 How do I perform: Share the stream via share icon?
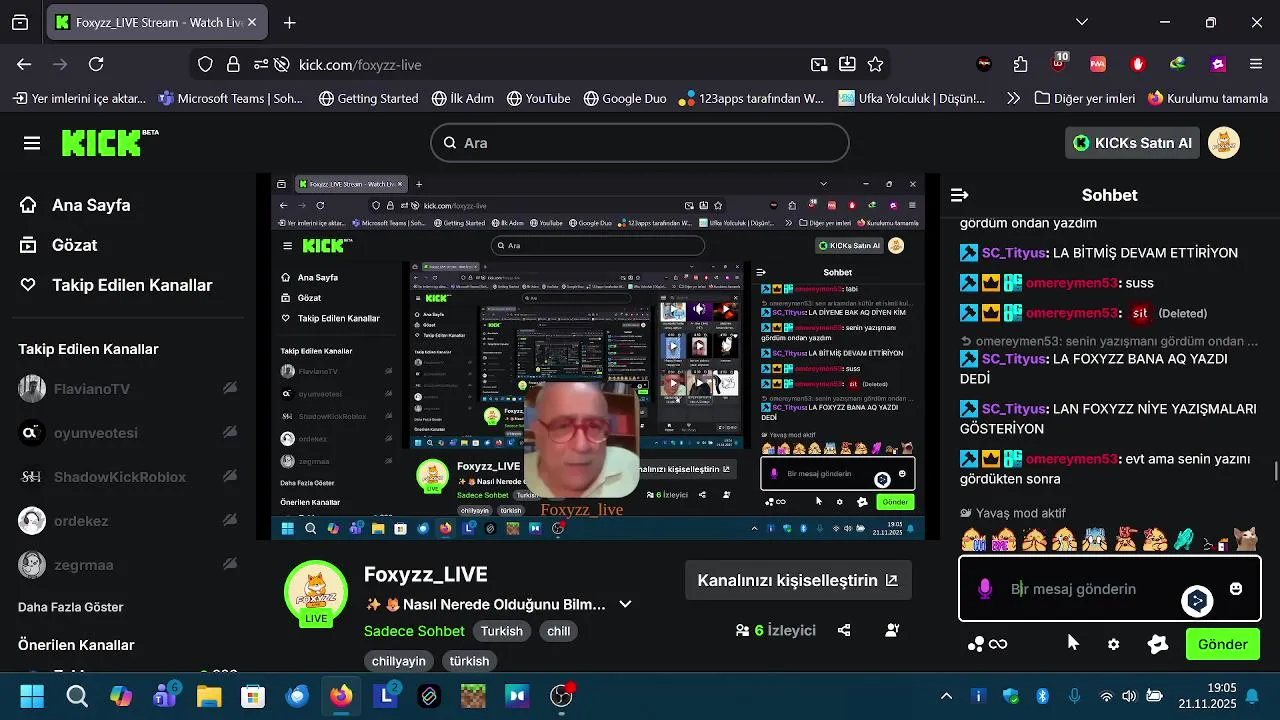click(x=844, y=631)
